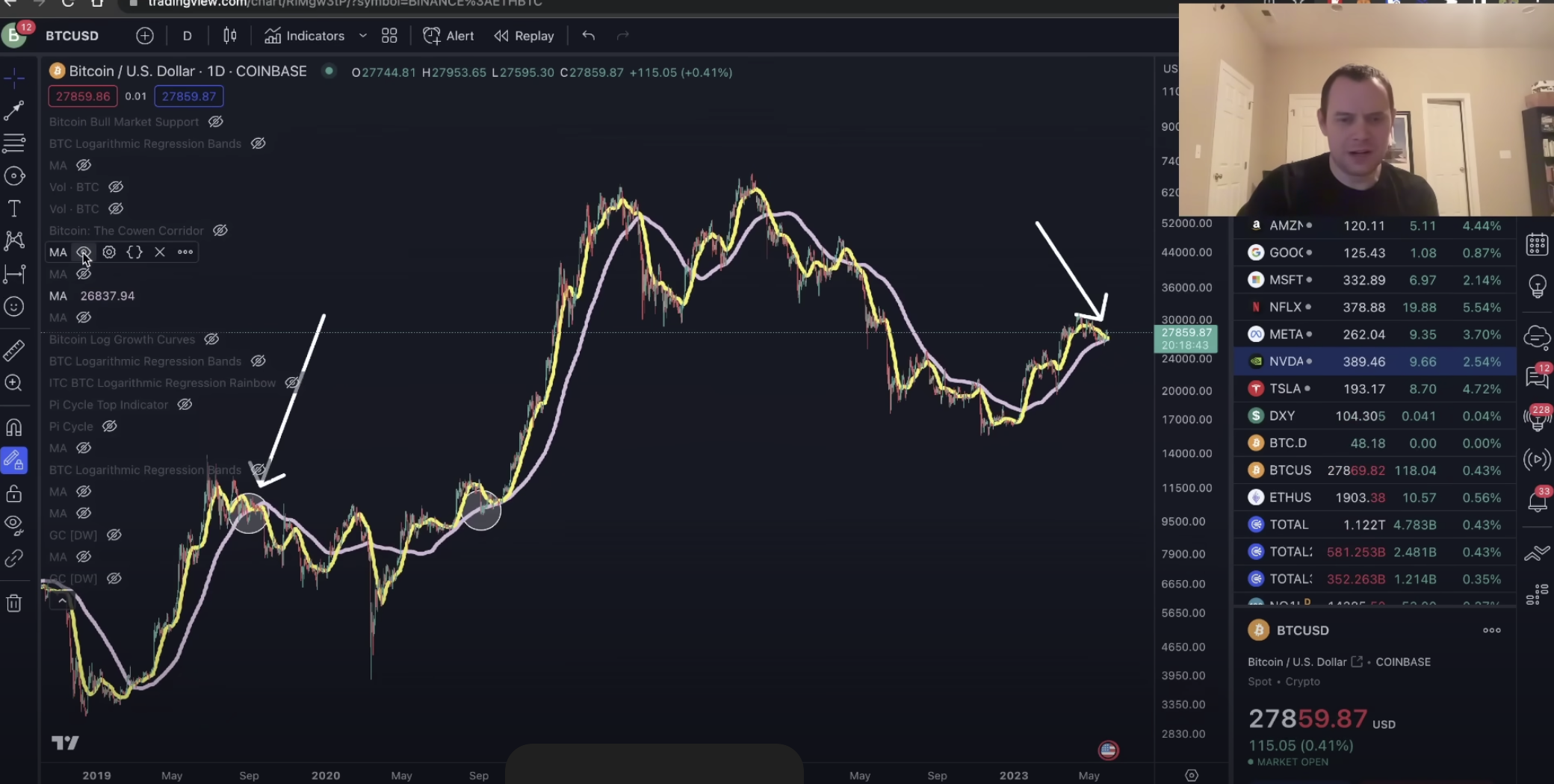The image size is (1554, 784).
Task: Click the Alert button
Action: [449, 36]
